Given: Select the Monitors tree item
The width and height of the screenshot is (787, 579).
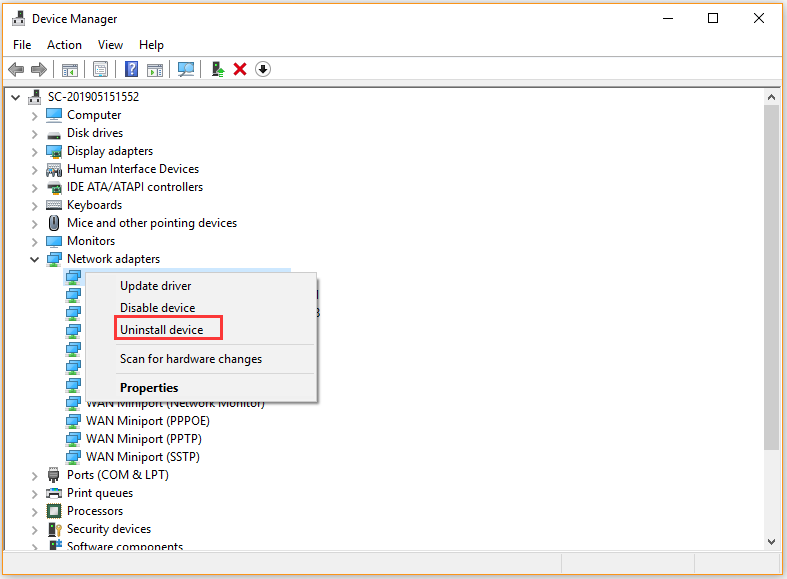Looking at the screenshot, I should (x=91, y=241).
